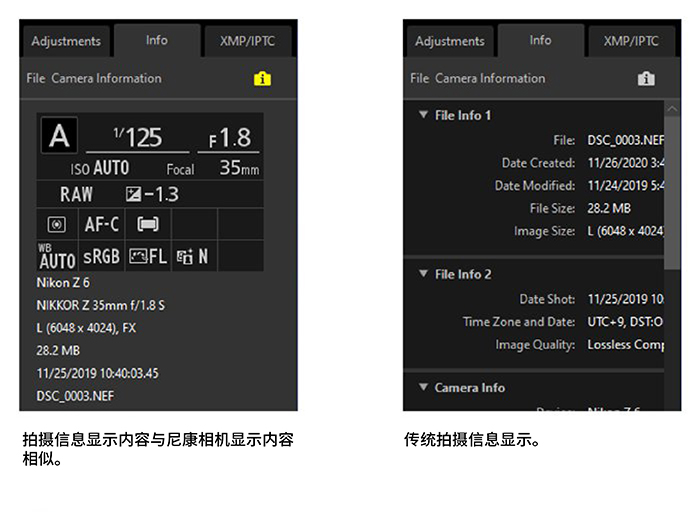Click the matrix metering icon
The image size is (700, 517).
coord(55,225)
